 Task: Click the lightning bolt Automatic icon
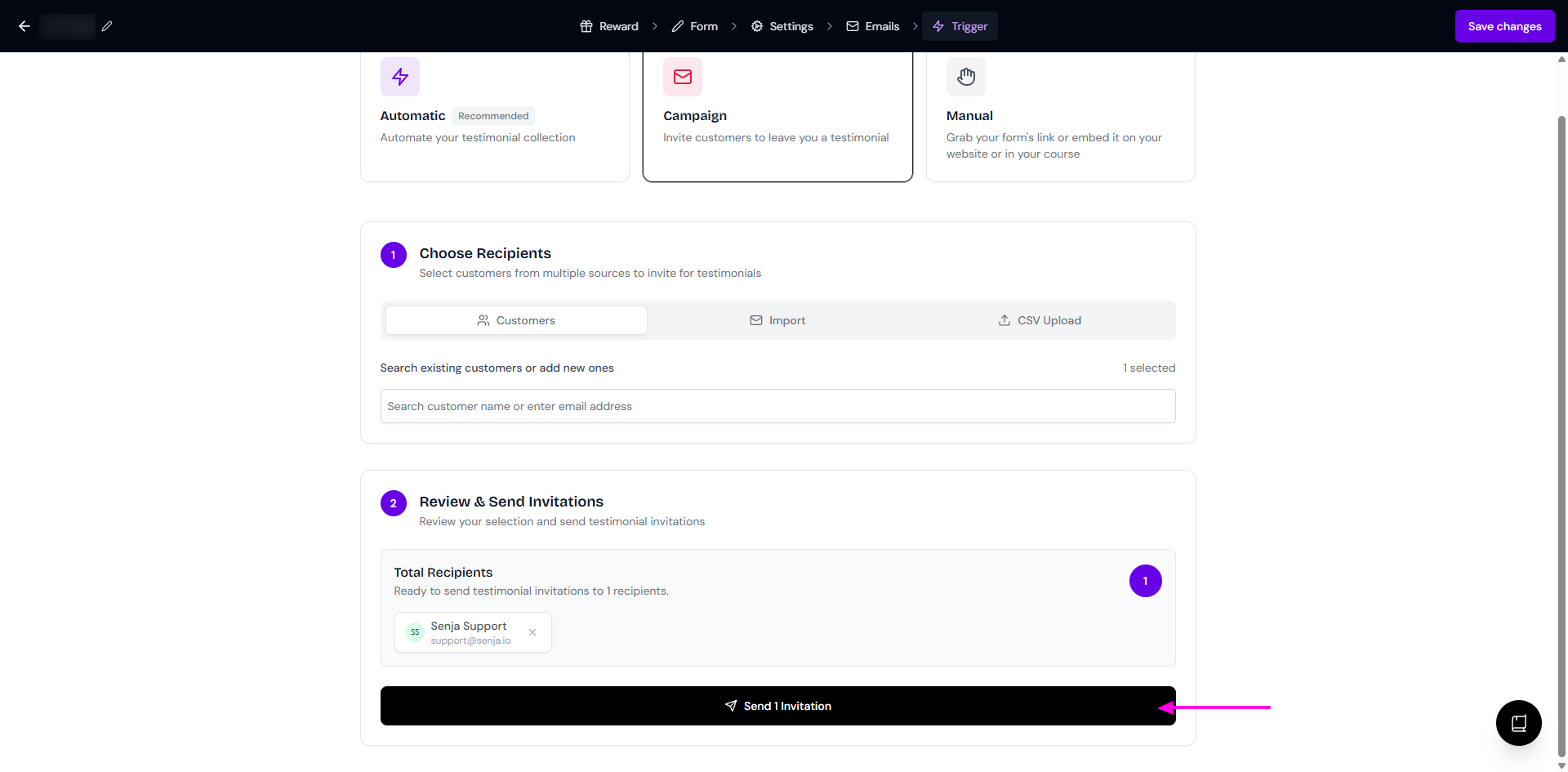tap(399, 77)
